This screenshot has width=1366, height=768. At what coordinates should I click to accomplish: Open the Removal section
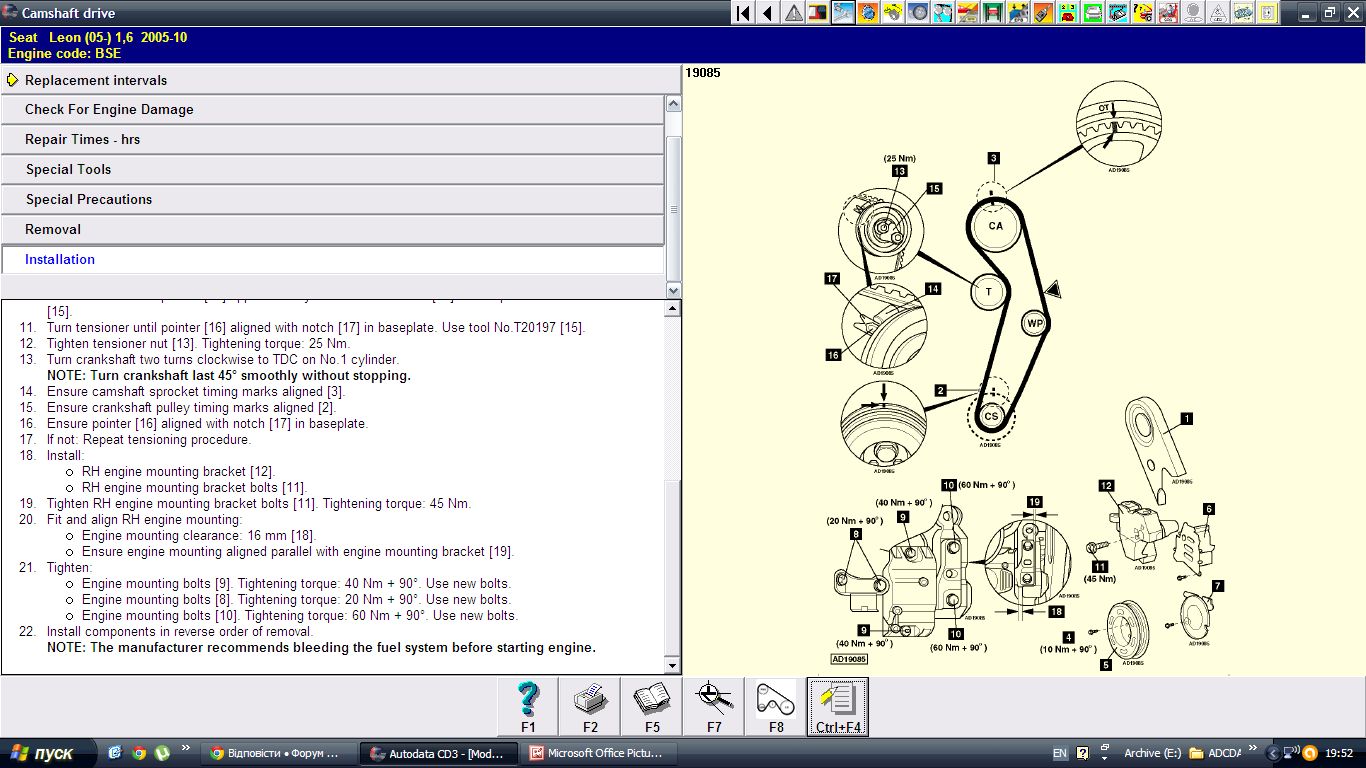(332, 230)
